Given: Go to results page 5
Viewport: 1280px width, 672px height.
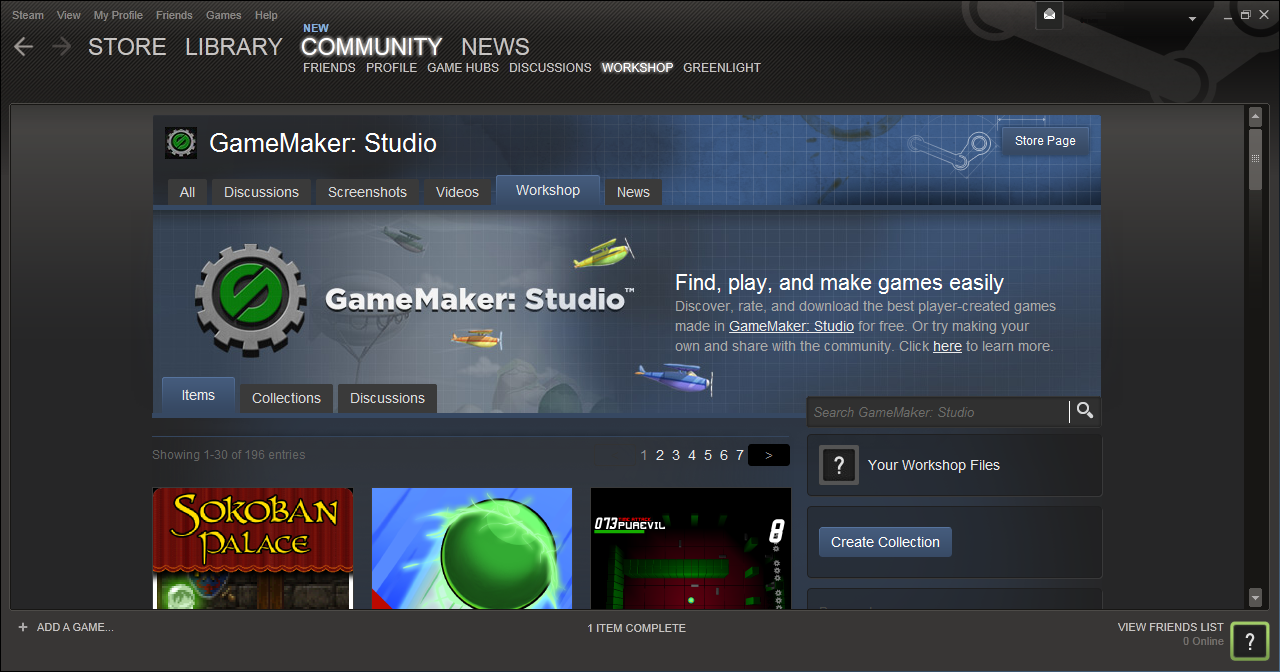Looking at the screenshot, I should 708,455.
